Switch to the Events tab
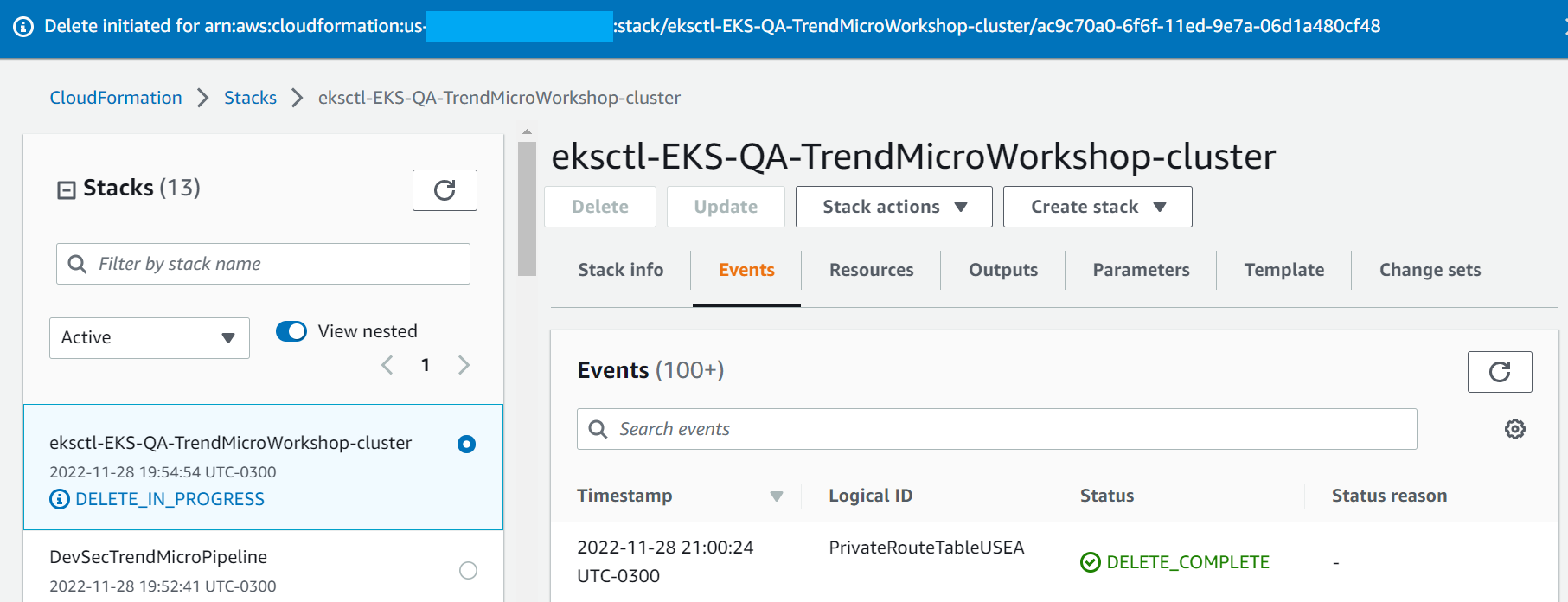This screenshot has width=1568, height=602. click(746, 270)
